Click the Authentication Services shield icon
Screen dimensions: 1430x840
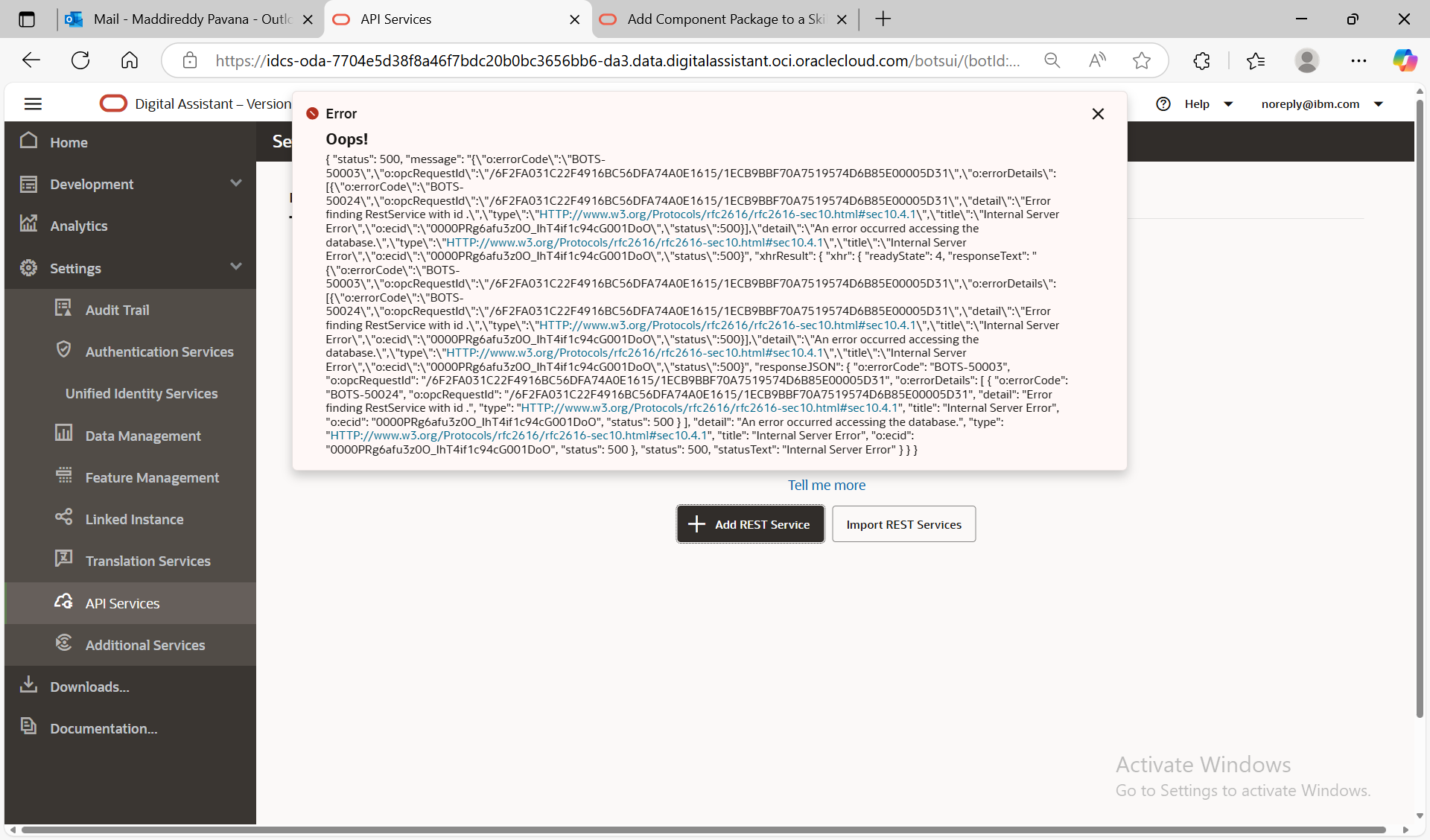[64, 350]
